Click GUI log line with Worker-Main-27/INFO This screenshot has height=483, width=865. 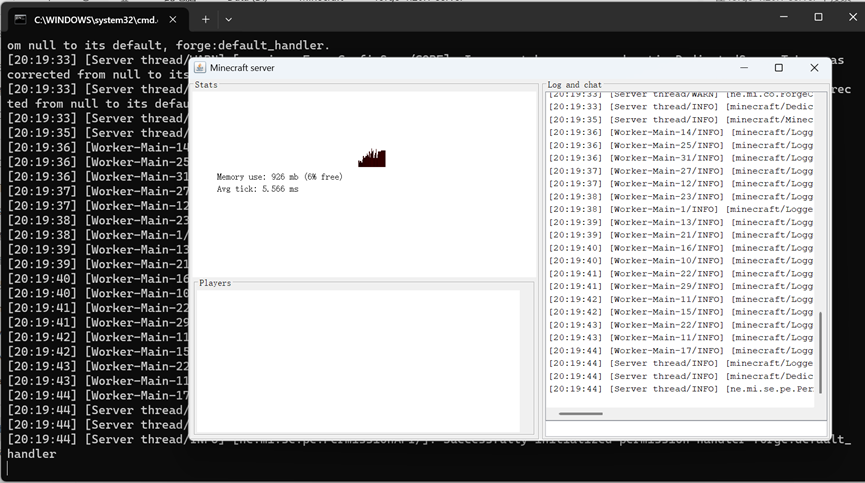(681, 171)
